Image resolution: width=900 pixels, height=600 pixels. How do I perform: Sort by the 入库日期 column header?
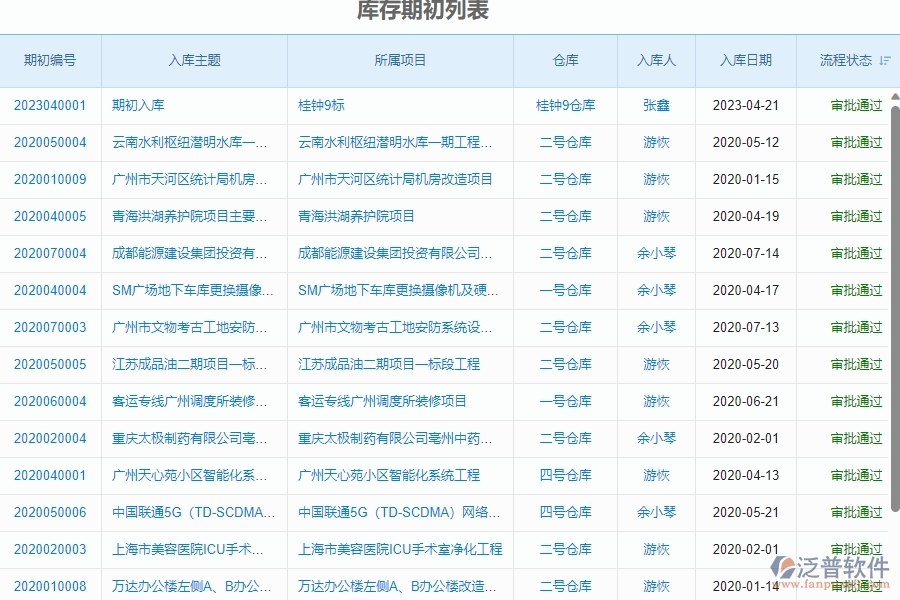pyautogui.click(x=745, y=60)
